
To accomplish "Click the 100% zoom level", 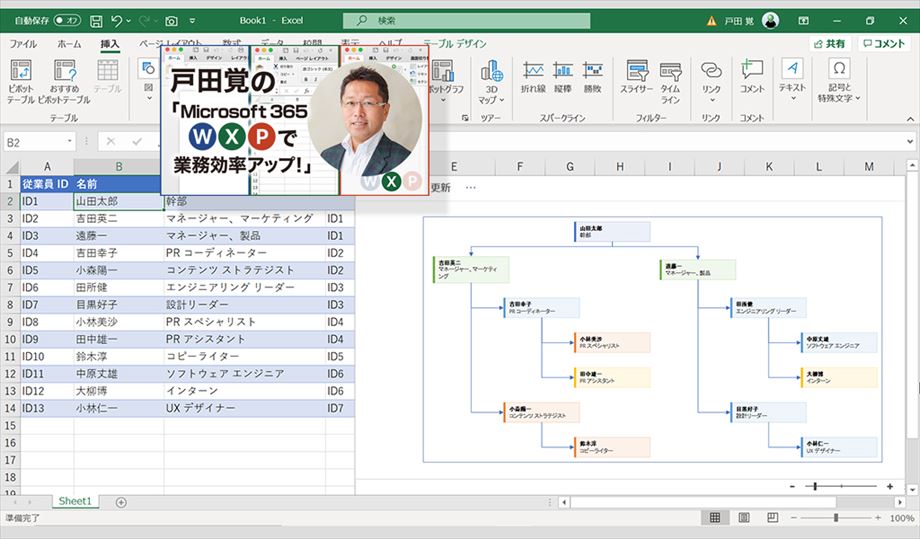I will [902, 518].
